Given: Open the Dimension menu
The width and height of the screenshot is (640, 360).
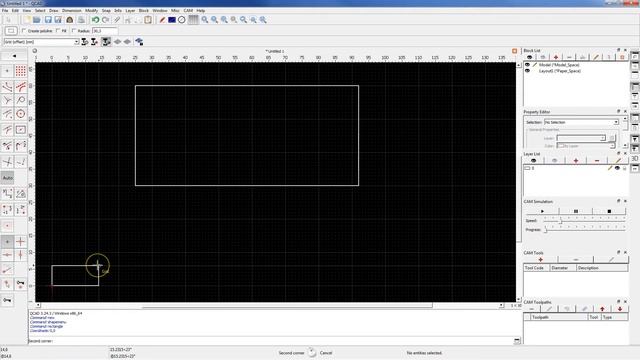Looking at the screenshot, I should (71, 11).
